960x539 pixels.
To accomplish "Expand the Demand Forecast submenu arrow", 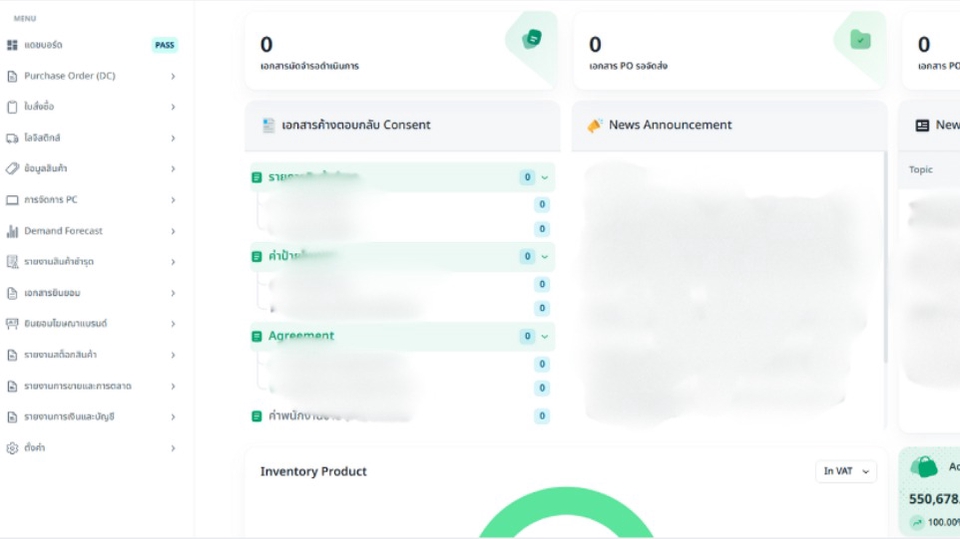I will coord(173,231).
